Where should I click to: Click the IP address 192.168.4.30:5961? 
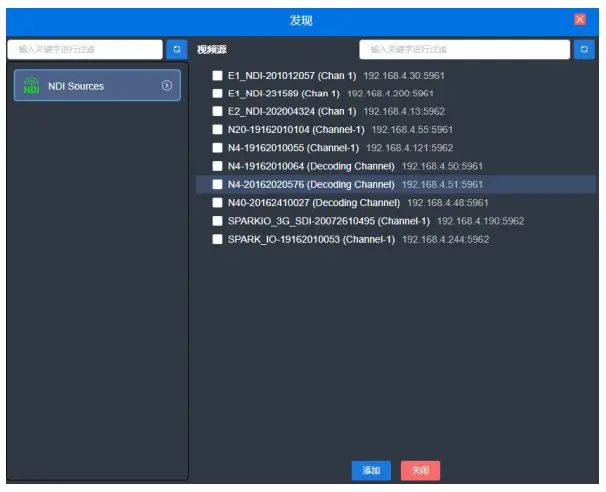(404, 75)
